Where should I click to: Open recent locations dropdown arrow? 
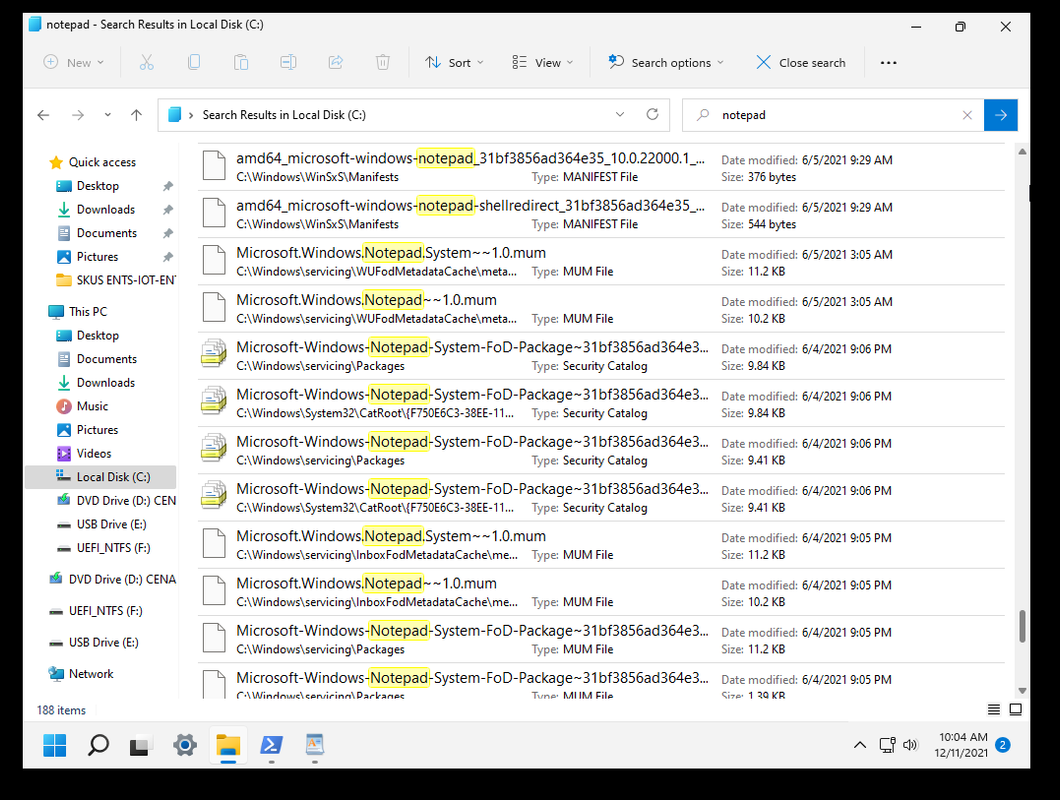[x=107, y=115]
